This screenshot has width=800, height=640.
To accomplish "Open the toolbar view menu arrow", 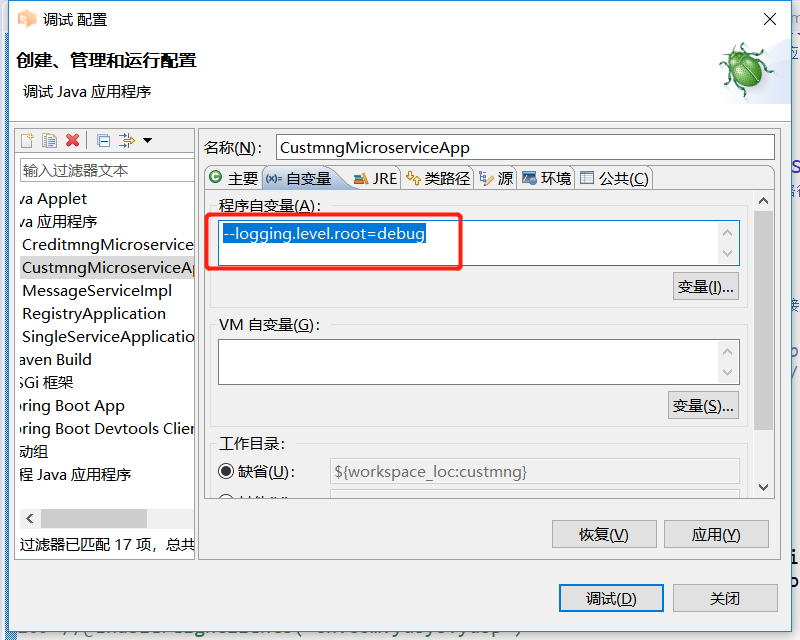I will coord(148,140).
